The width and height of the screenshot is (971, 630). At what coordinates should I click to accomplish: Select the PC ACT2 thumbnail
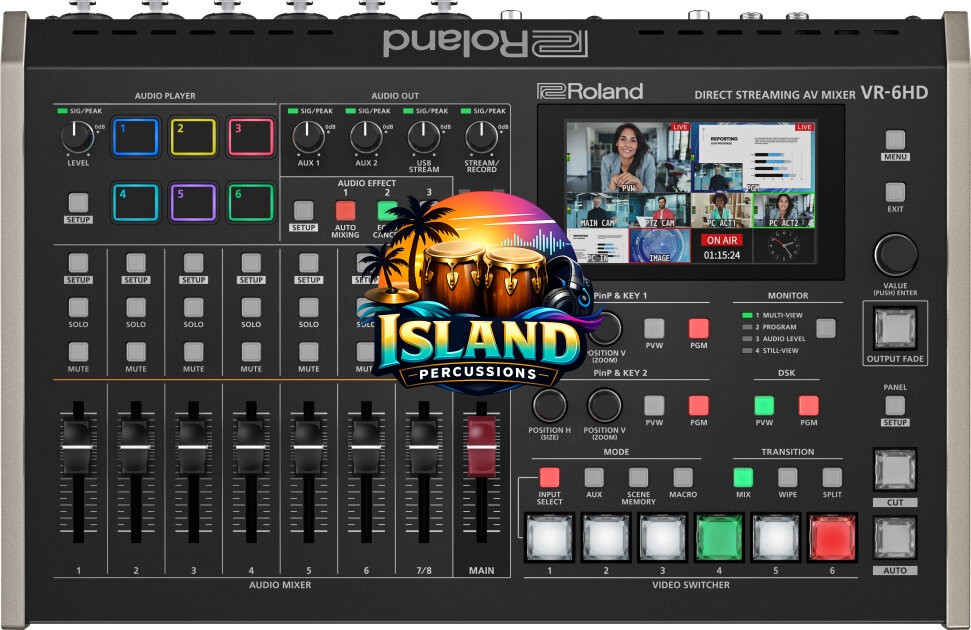[x=783, y=211]
